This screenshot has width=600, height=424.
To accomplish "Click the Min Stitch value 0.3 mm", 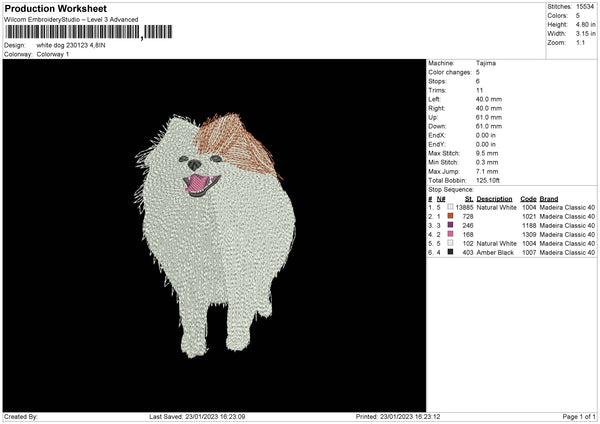I will click(x=487, y=163).
